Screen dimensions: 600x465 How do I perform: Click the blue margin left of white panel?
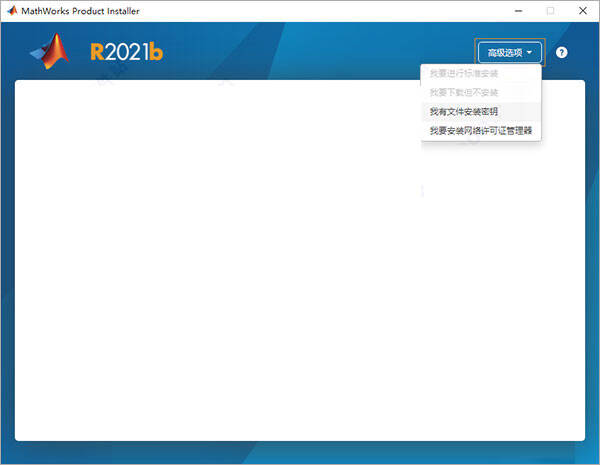coord(7,260)
